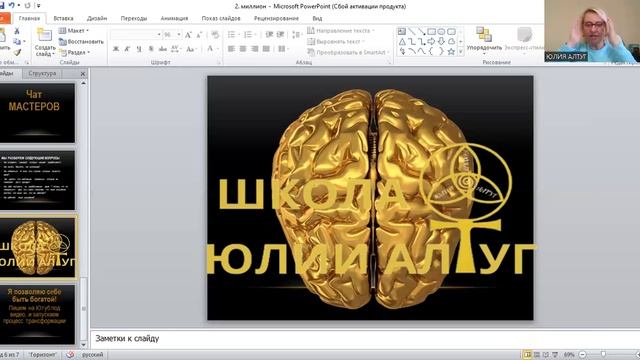Screen dimensions: 640x360
Task: Open the Макет layout dropdown
Action: 74,31
